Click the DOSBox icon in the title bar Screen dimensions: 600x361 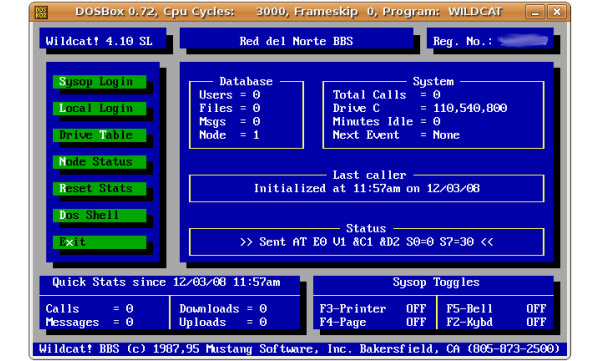[x=41, y=12]
